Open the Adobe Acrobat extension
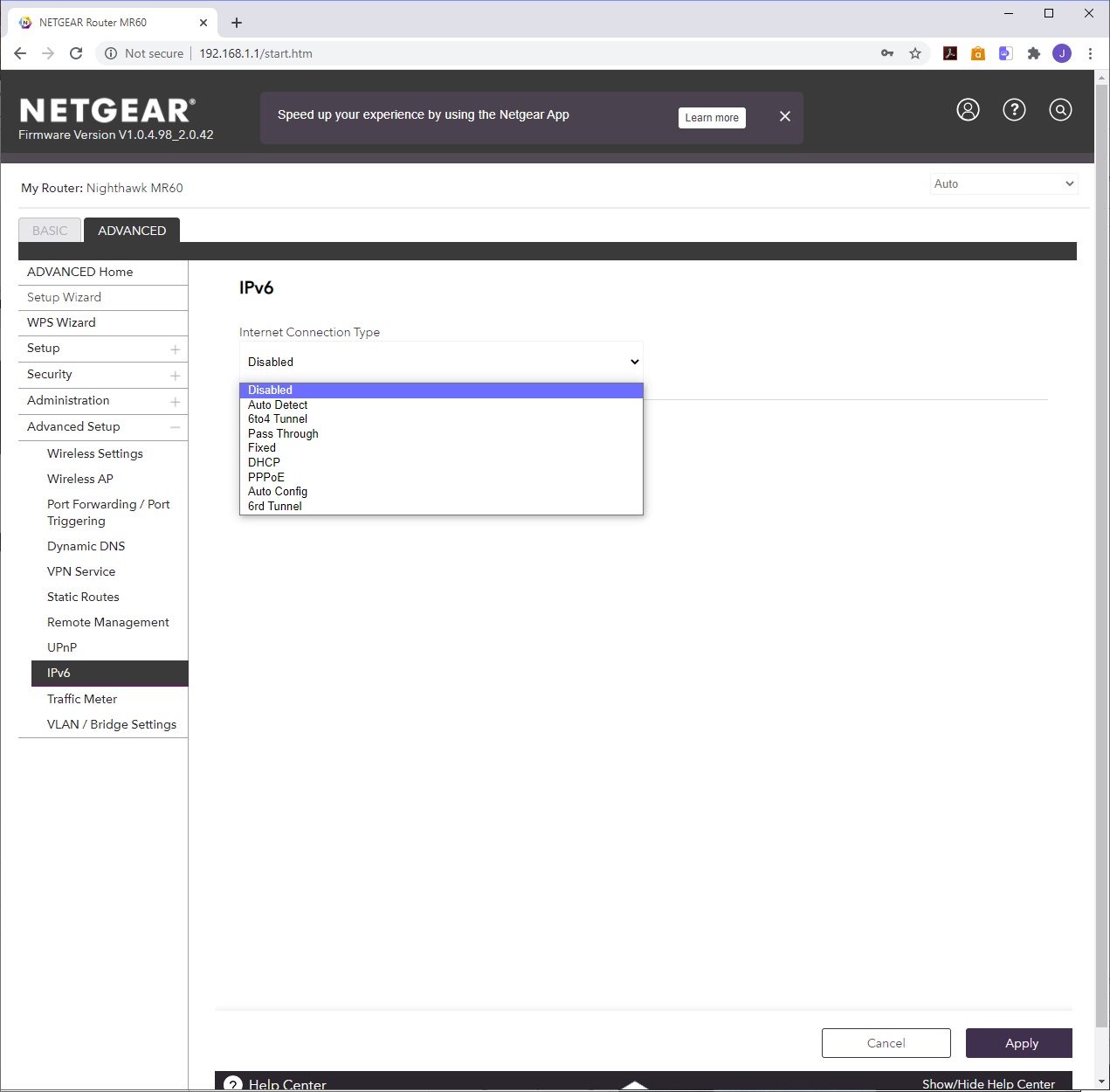 pyautogui.click(x=950, y=53)
